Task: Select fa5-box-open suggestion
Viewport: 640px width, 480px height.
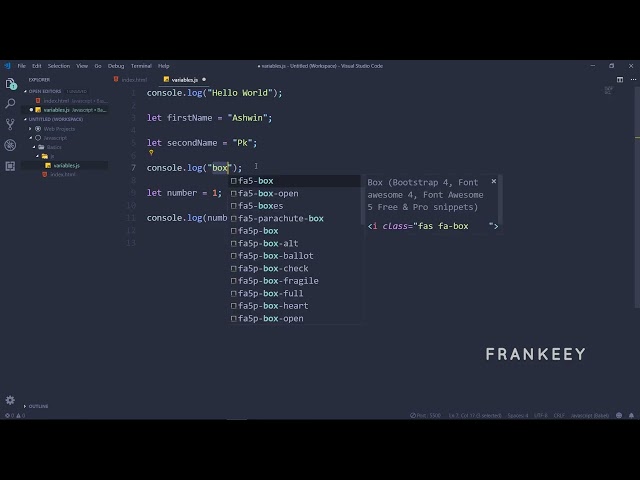Action: point(295,193)
